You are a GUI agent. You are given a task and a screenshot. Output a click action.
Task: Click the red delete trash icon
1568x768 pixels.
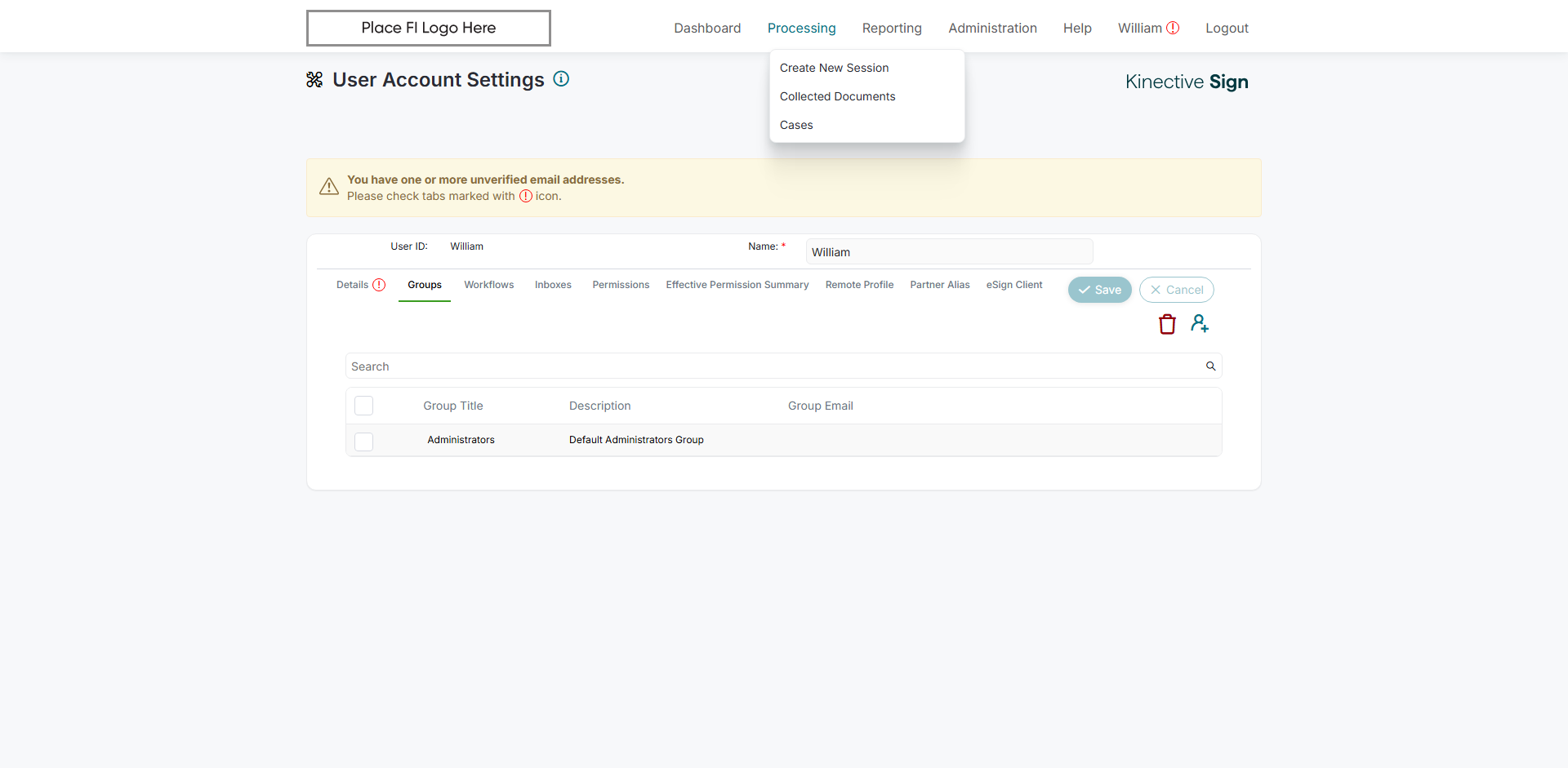(x=1167, y=324)
